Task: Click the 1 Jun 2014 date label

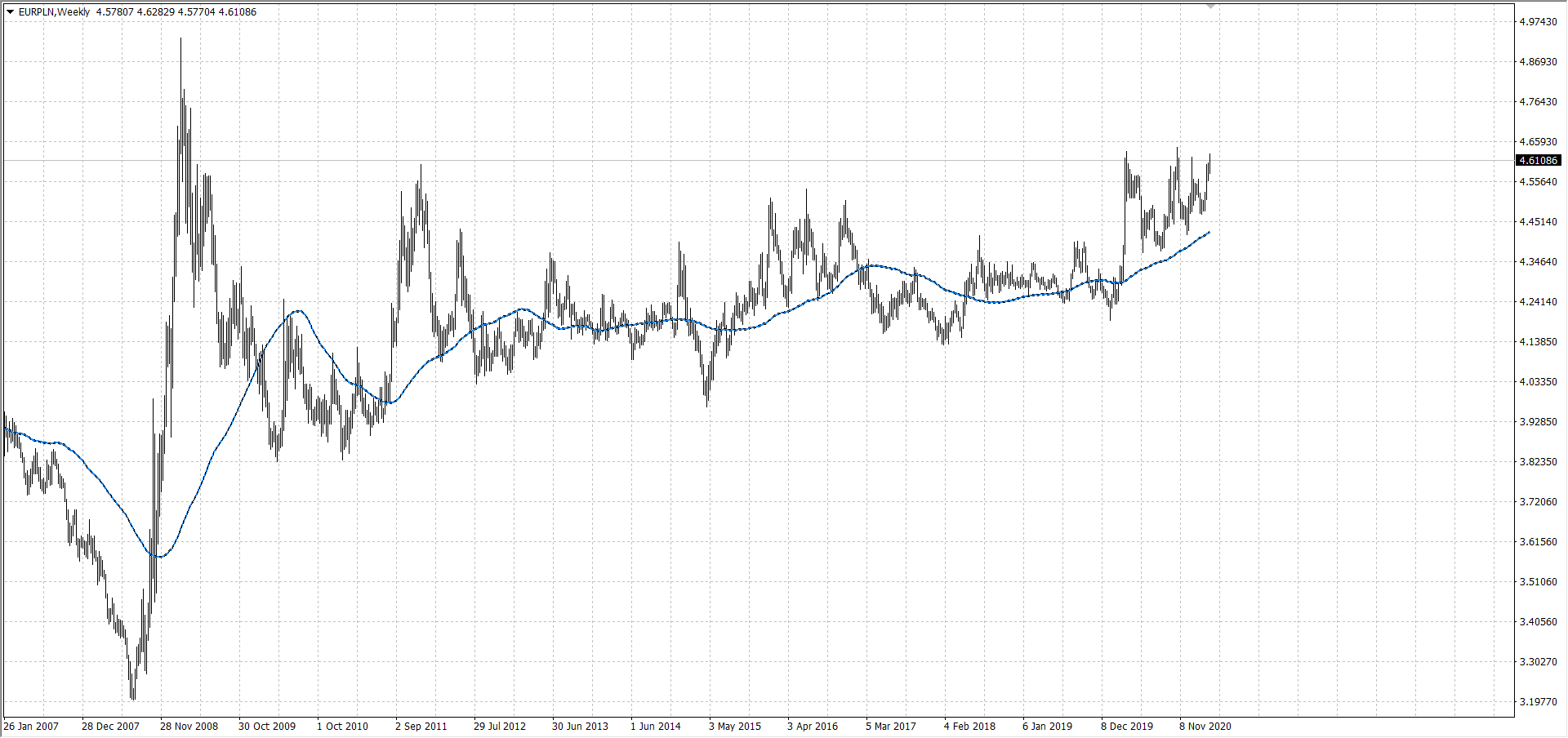Action: (x=655, y=727)
